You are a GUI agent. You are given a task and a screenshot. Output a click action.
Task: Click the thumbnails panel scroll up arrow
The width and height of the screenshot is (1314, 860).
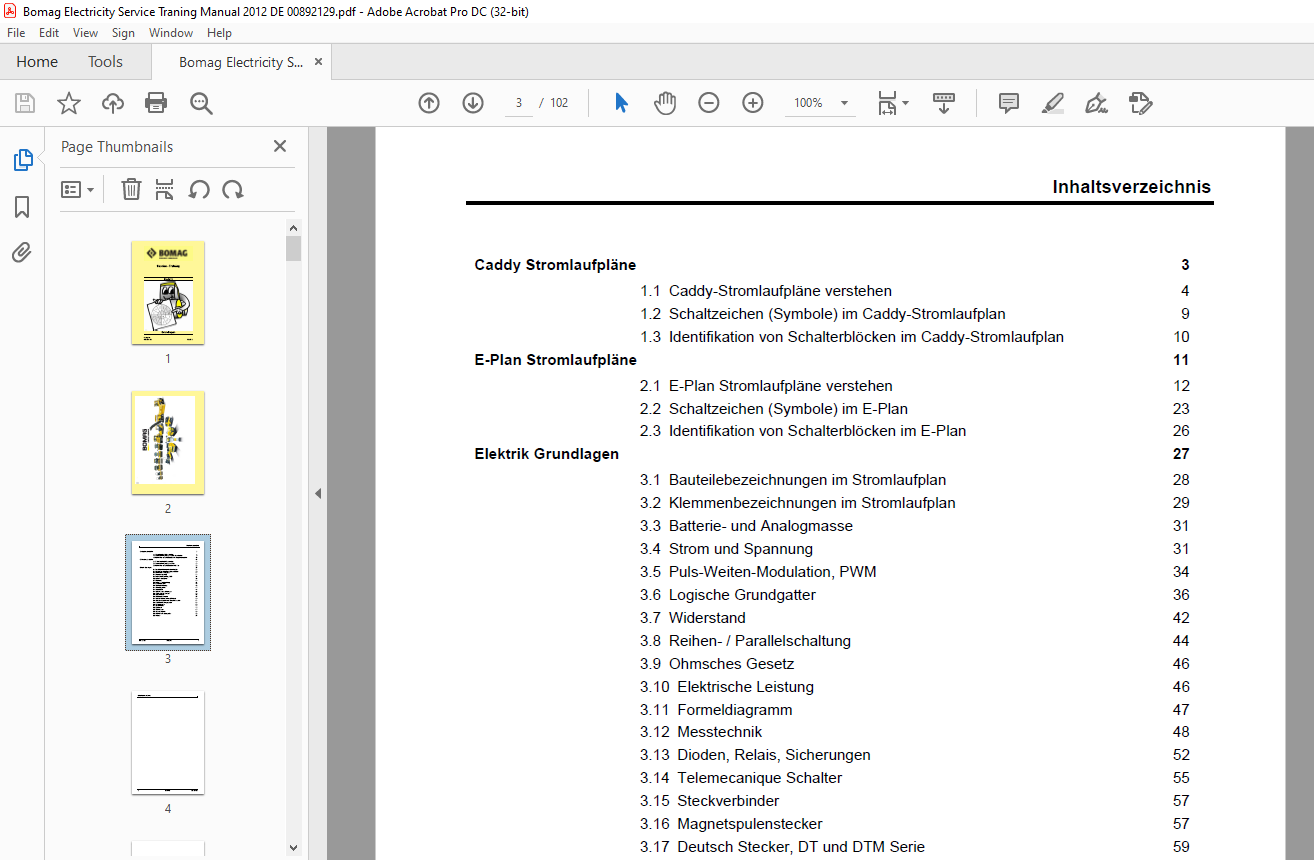(x=294, y=228)
